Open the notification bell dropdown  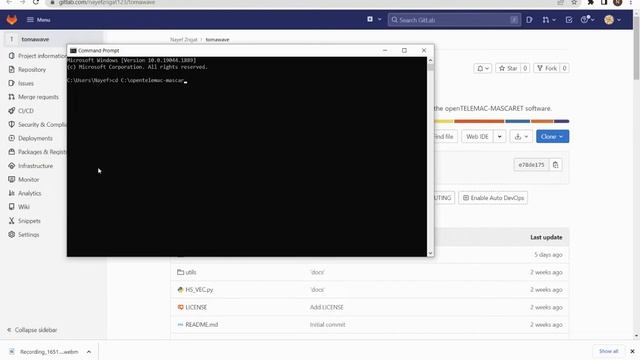[x=483, y=68]
